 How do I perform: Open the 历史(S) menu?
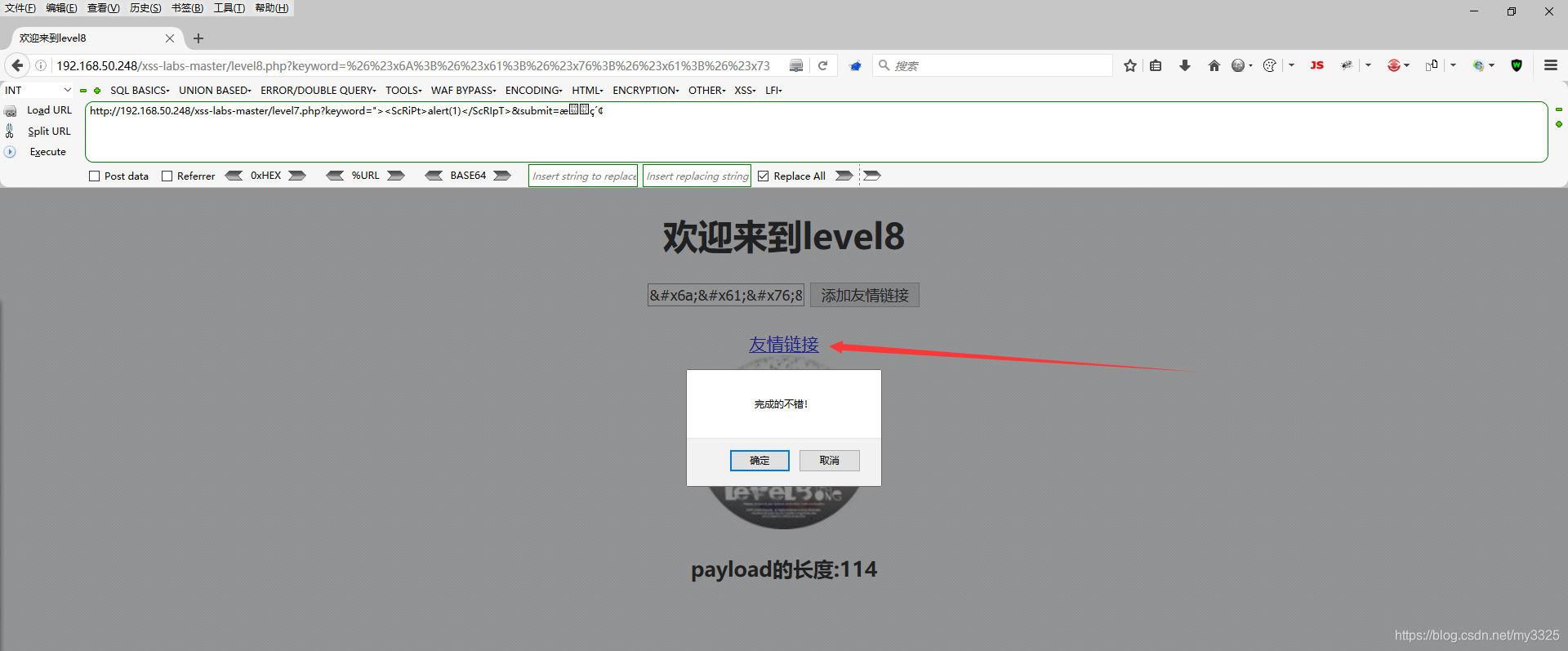[x=145, y=8]
